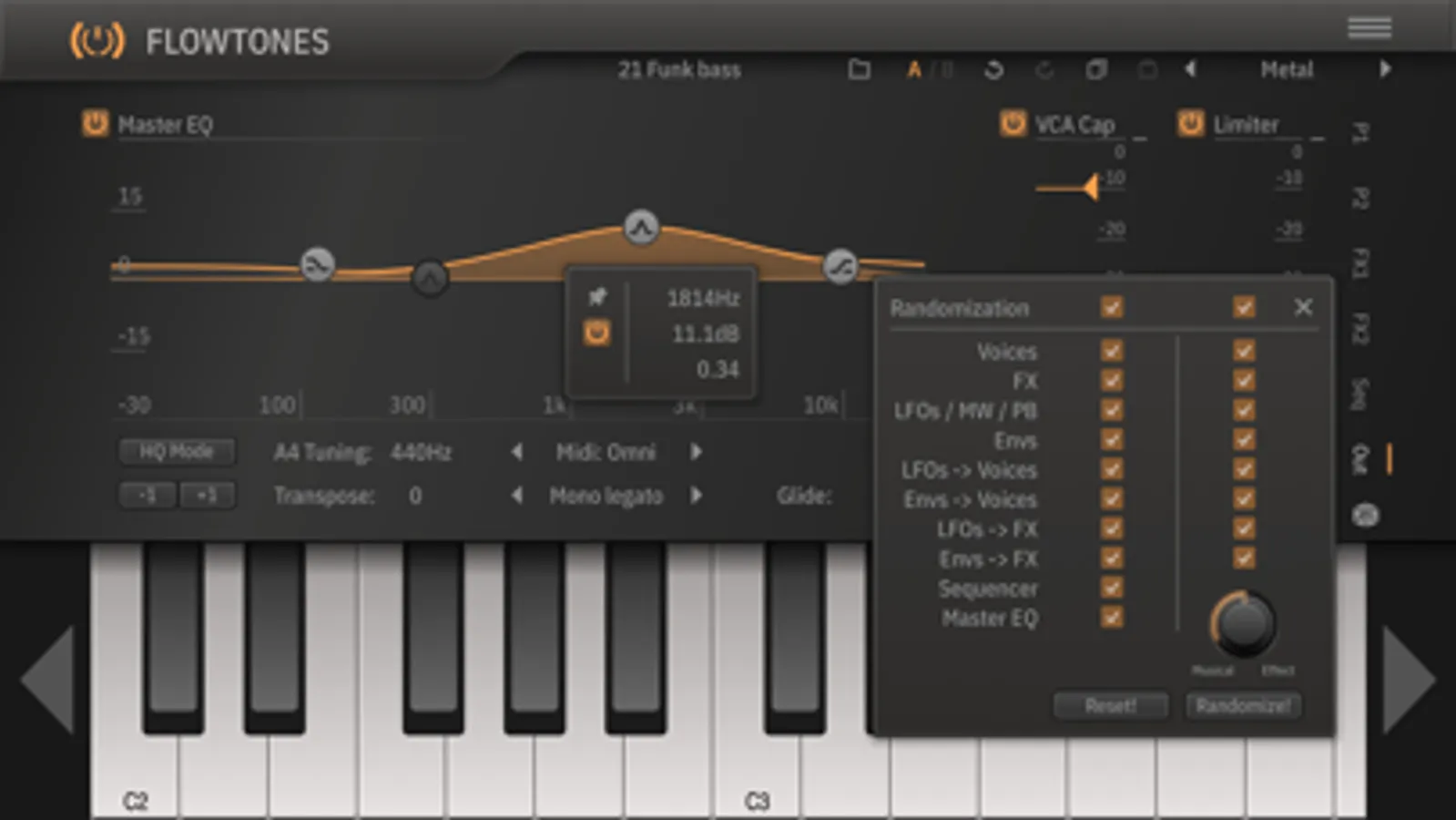Click the HQ Mode button
This screenshot has width=1456, height=820.
(x=177, y=451)
